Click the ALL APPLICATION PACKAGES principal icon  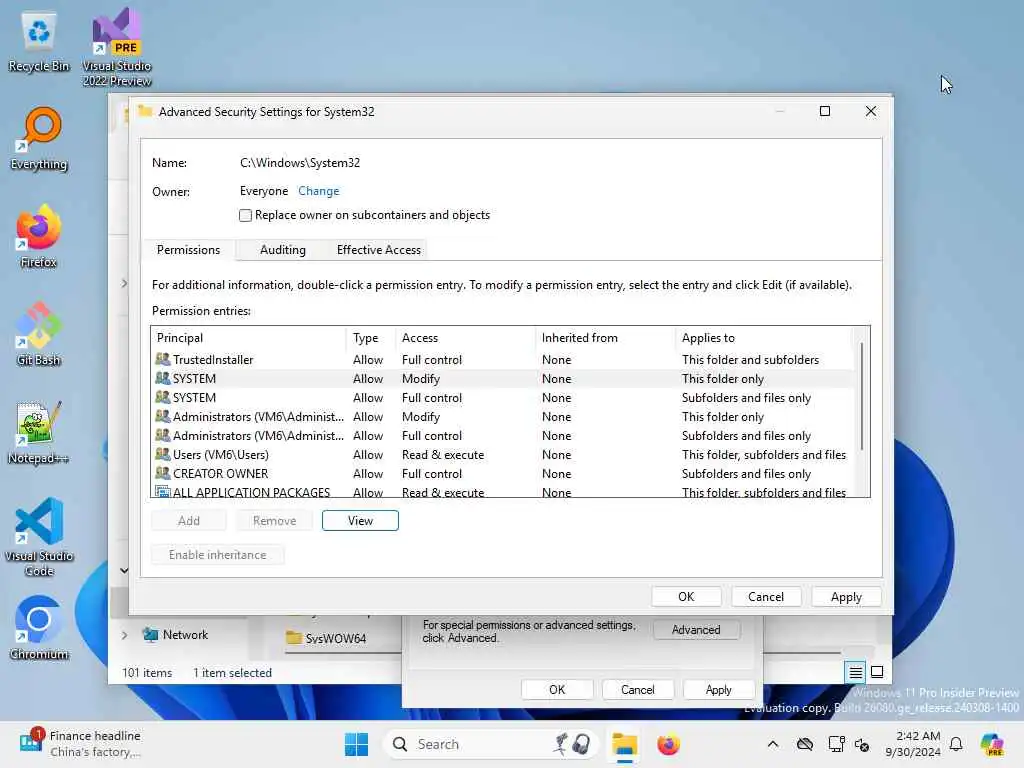point(163,492)
